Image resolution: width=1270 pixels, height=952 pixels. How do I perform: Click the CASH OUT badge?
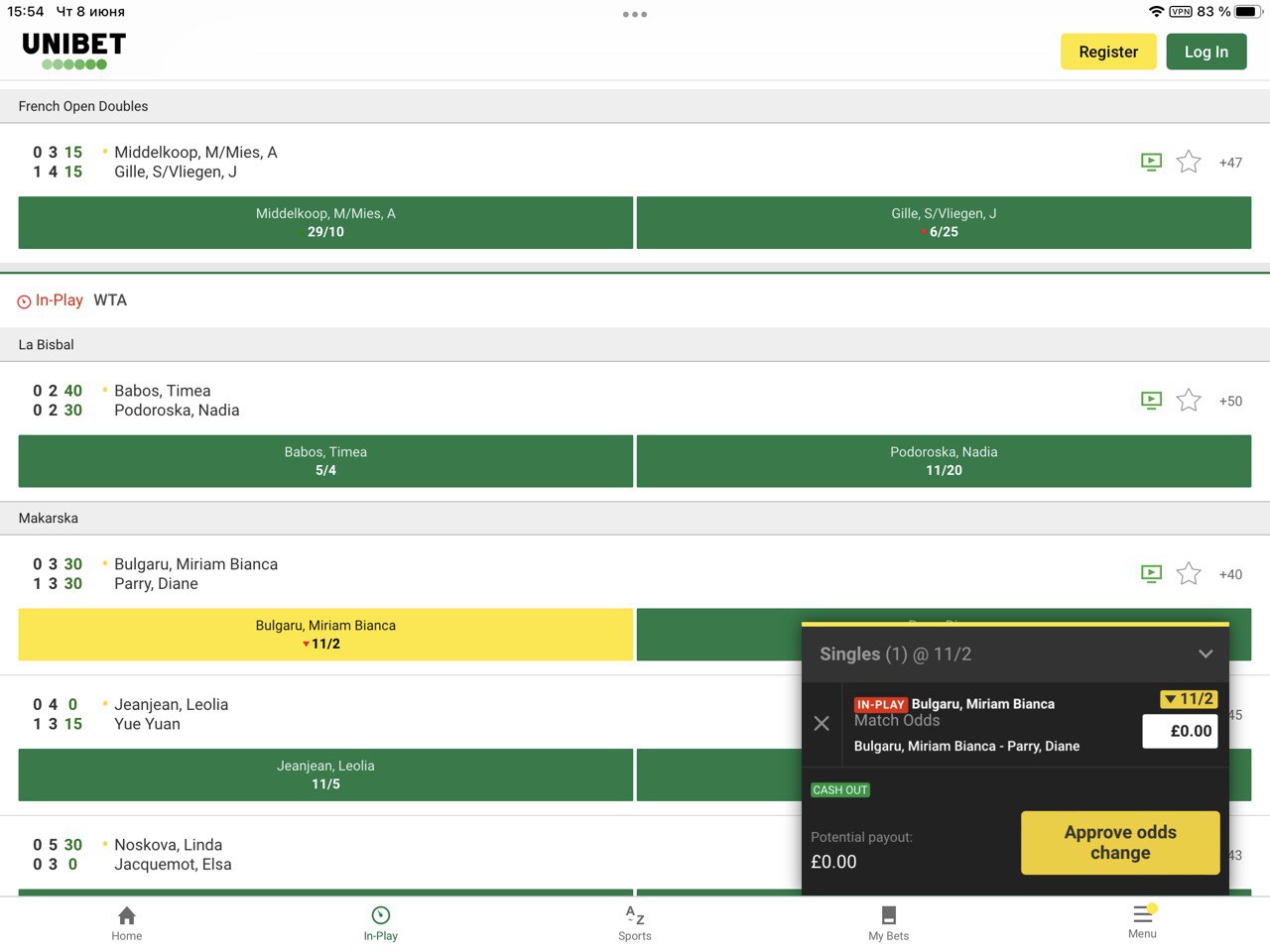pos(840,790)
